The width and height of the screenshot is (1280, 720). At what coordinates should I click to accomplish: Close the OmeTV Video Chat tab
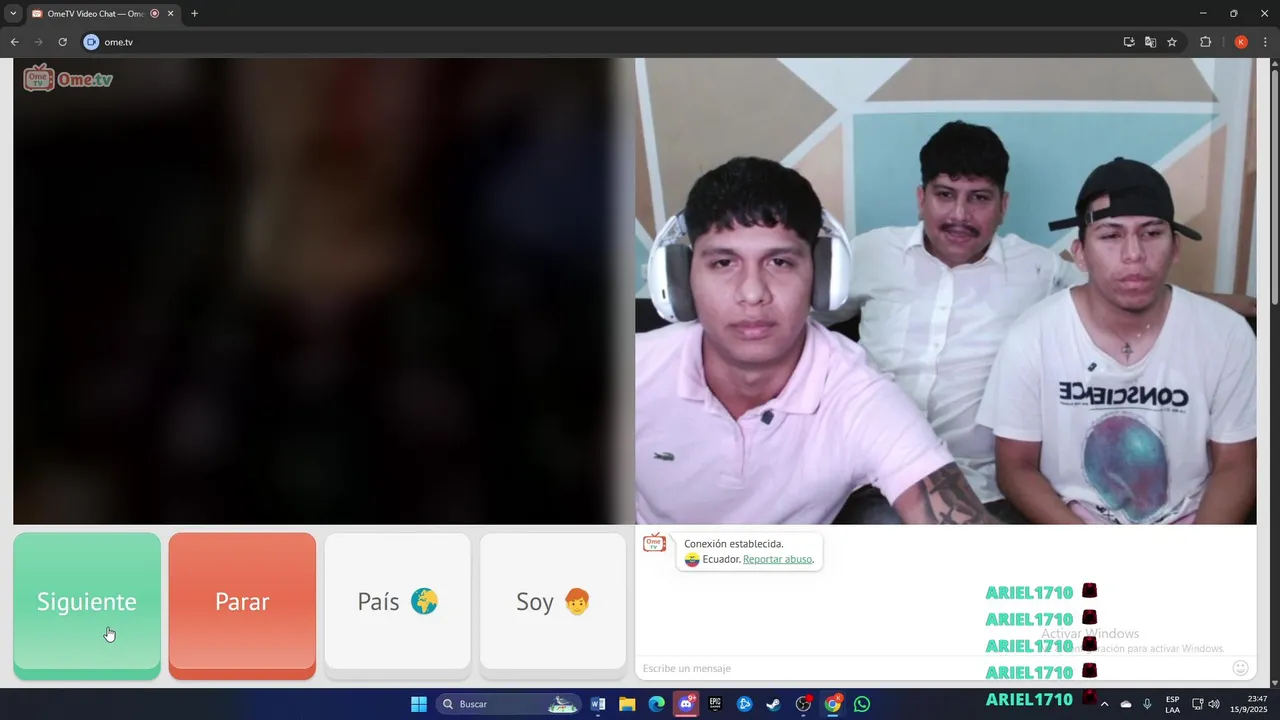point(170,14)
